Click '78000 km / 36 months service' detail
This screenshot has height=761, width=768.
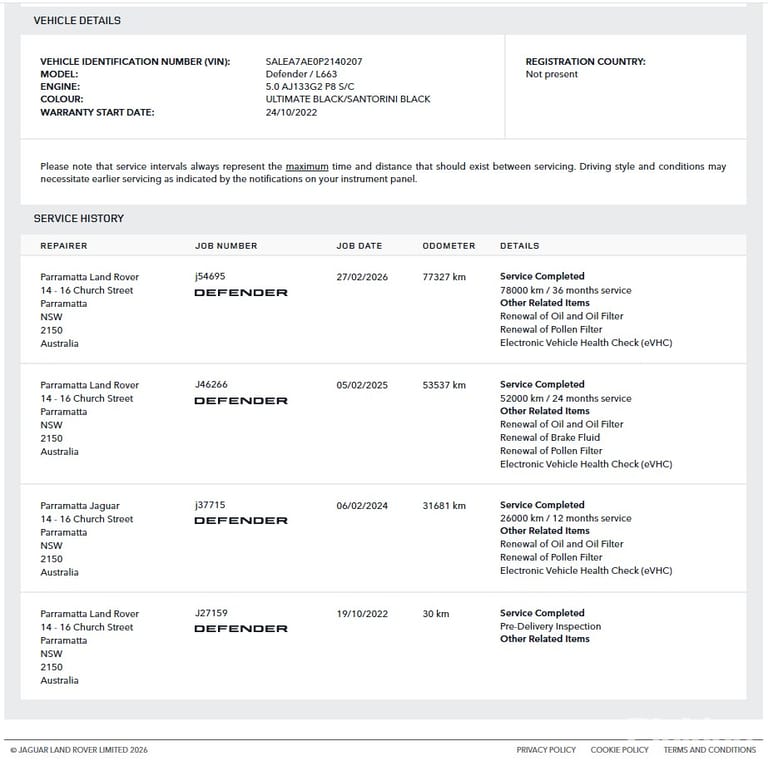pyautogui.click(x=566, y=290)
